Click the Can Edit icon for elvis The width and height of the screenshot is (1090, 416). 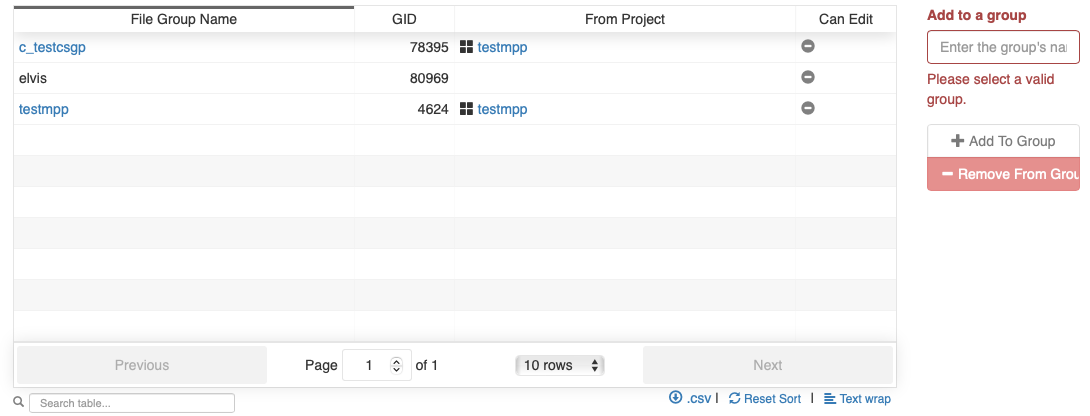pyautogui.click(x=808, y=77)
